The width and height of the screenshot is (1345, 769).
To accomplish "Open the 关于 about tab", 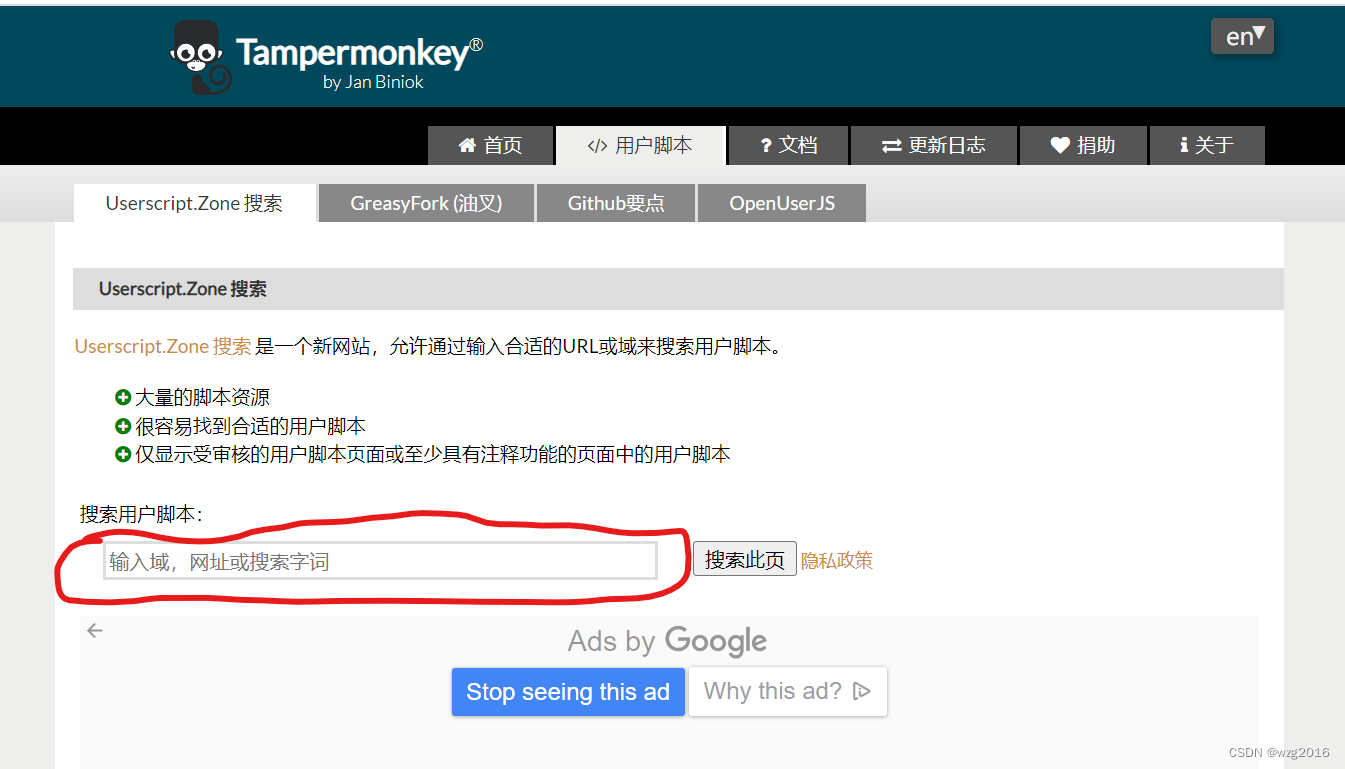I will click(x=1207, y=145).
